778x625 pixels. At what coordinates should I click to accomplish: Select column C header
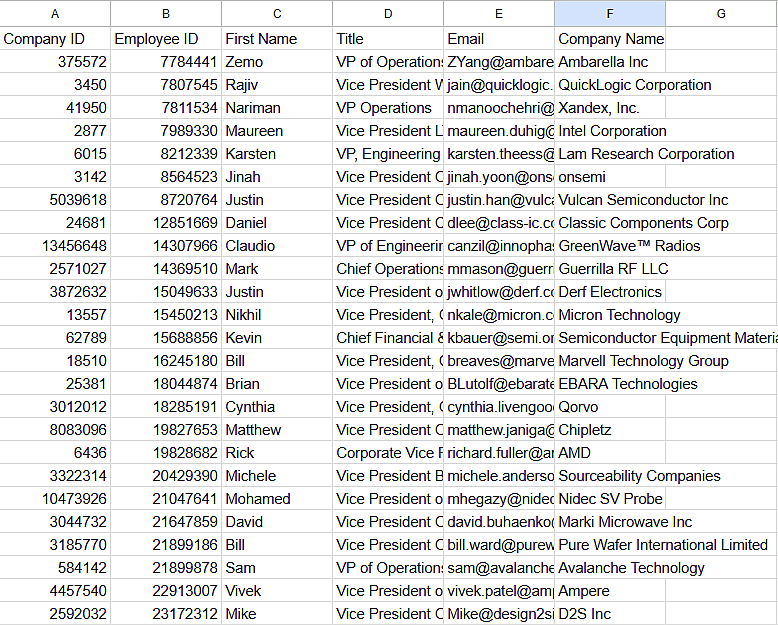coord(277,13)
